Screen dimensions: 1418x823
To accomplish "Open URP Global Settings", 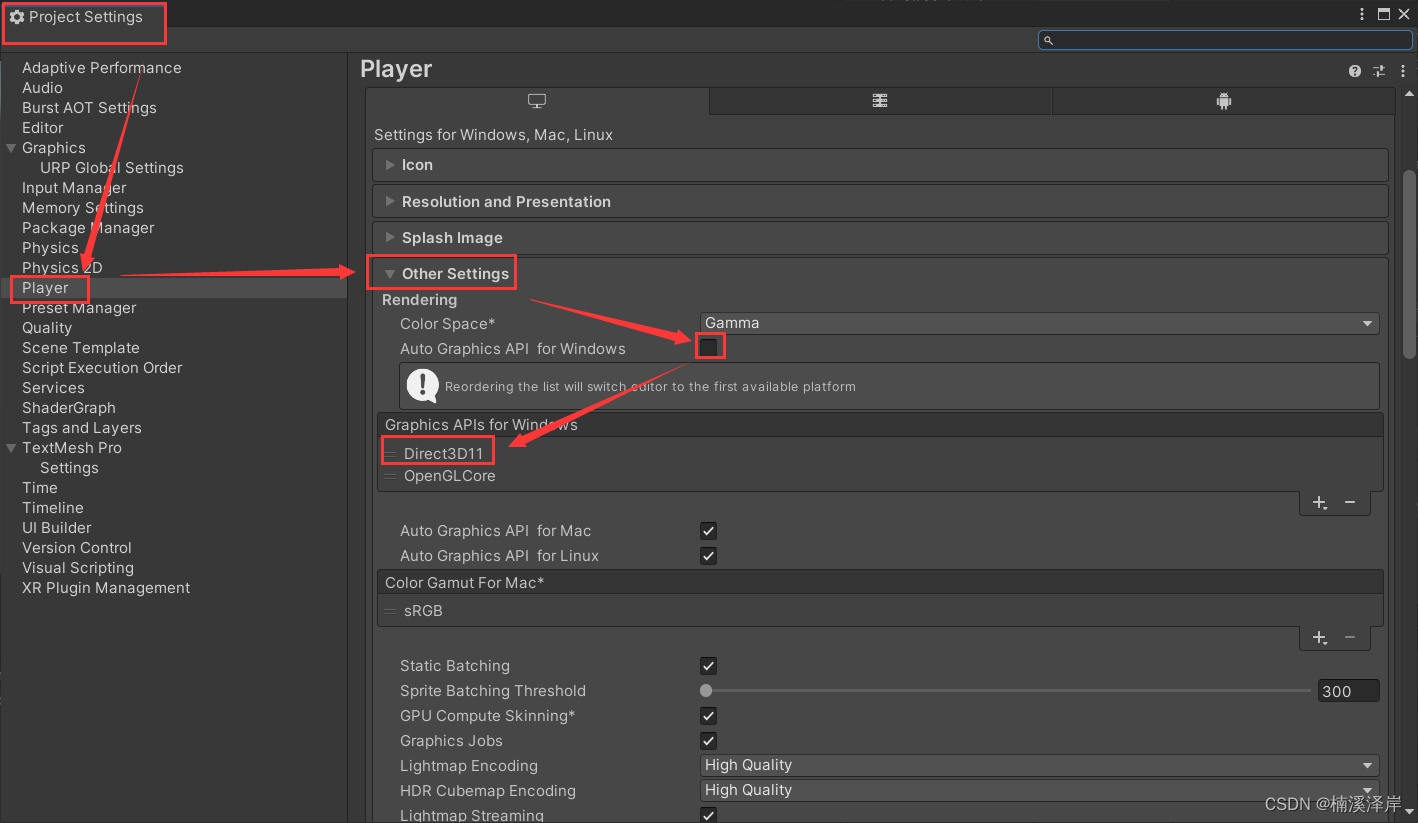I will [112, 168].
